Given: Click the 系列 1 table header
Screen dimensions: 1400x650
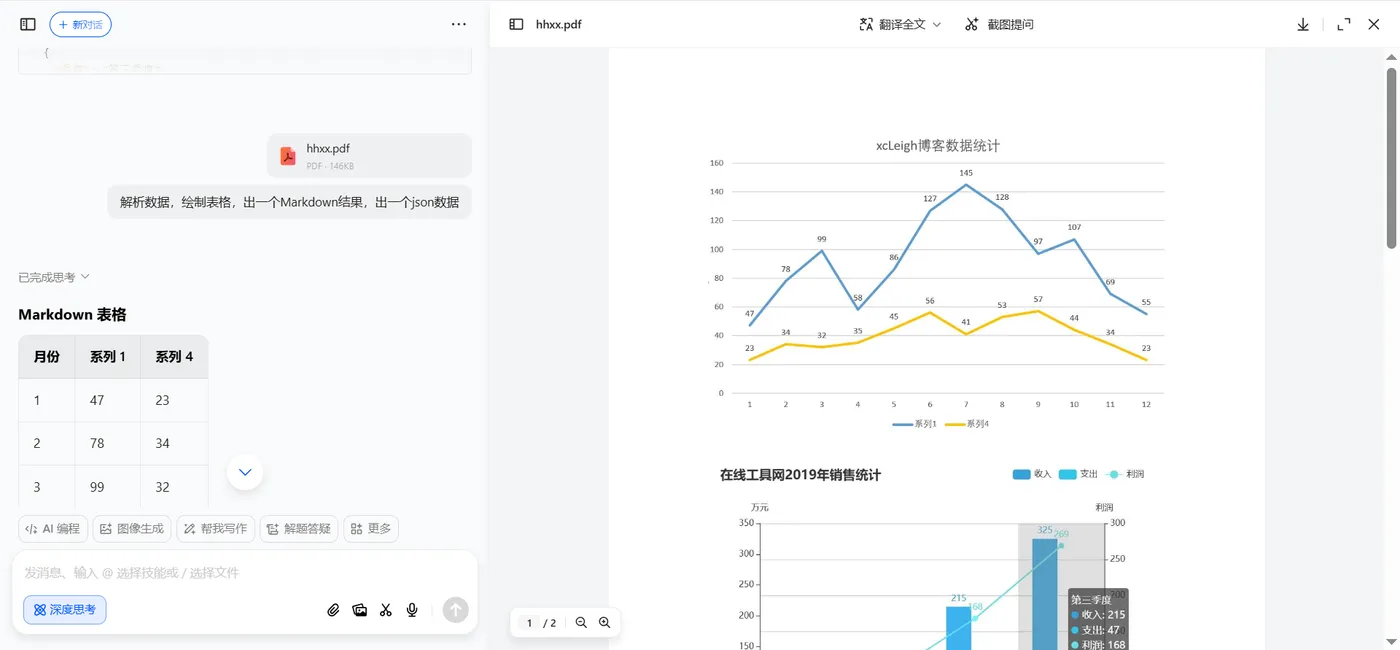Looking at the screenshot, I should [108, 357].
